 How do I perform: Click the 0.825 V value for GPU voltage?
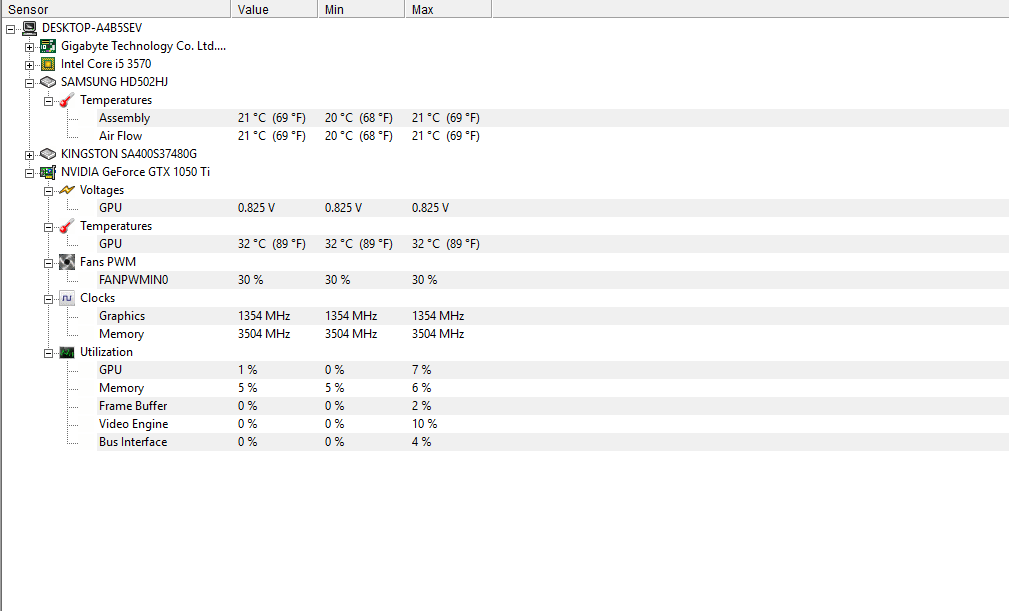coord(256,208)
